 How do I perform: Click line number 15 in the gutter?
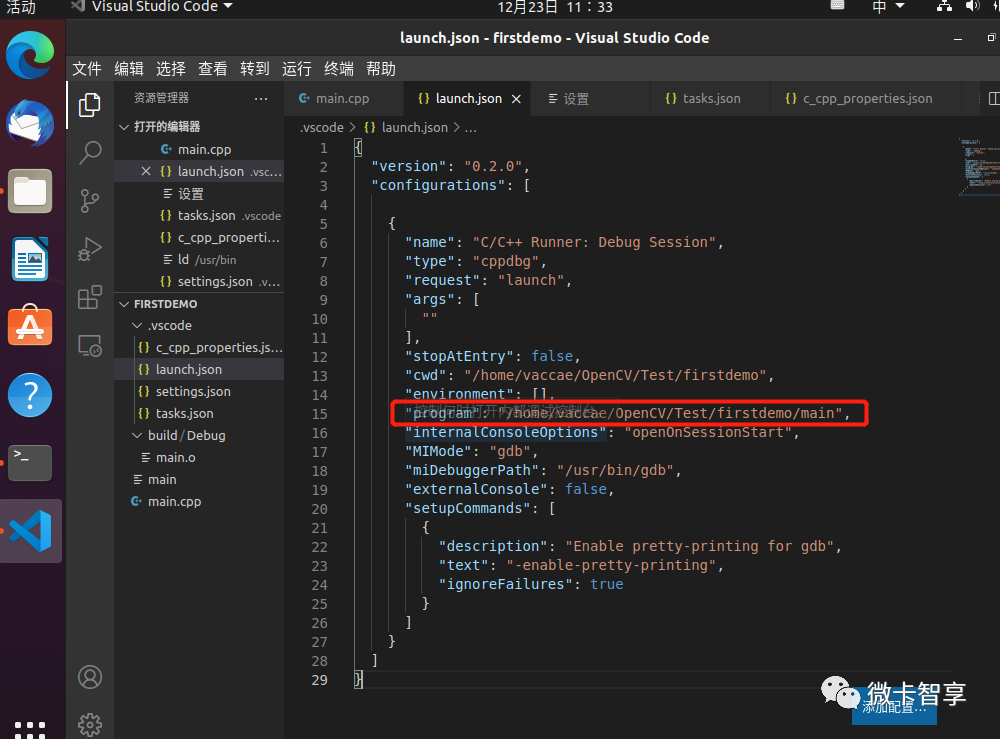point(320,414)
